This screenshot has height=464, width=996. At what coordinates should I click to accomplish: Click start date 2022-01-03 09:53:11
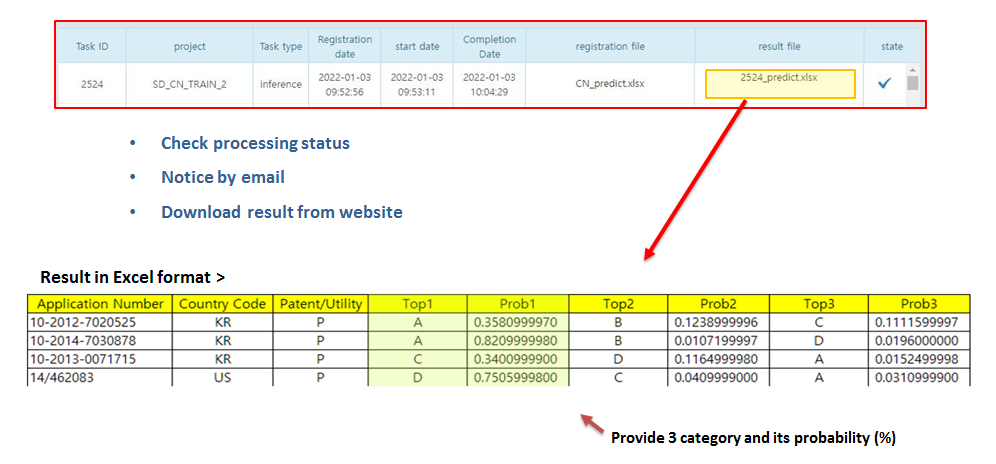[417, 84]
